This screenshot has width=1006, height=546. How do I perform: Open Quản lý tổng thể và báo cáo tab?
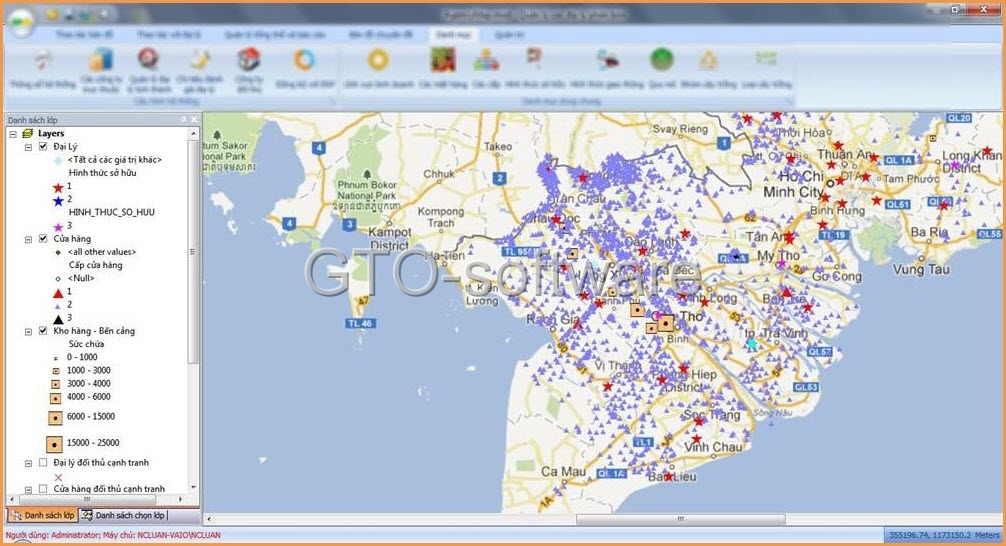pyautogui.click(x=275, y=35)
